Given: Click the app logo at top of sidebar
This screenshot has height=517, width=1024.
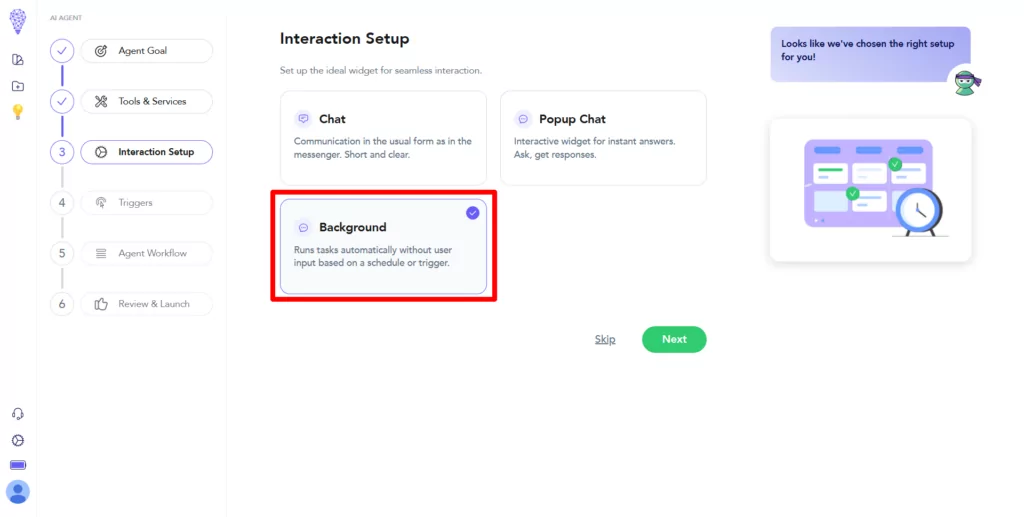Looking at the screenshot, I should click(18, 22).
